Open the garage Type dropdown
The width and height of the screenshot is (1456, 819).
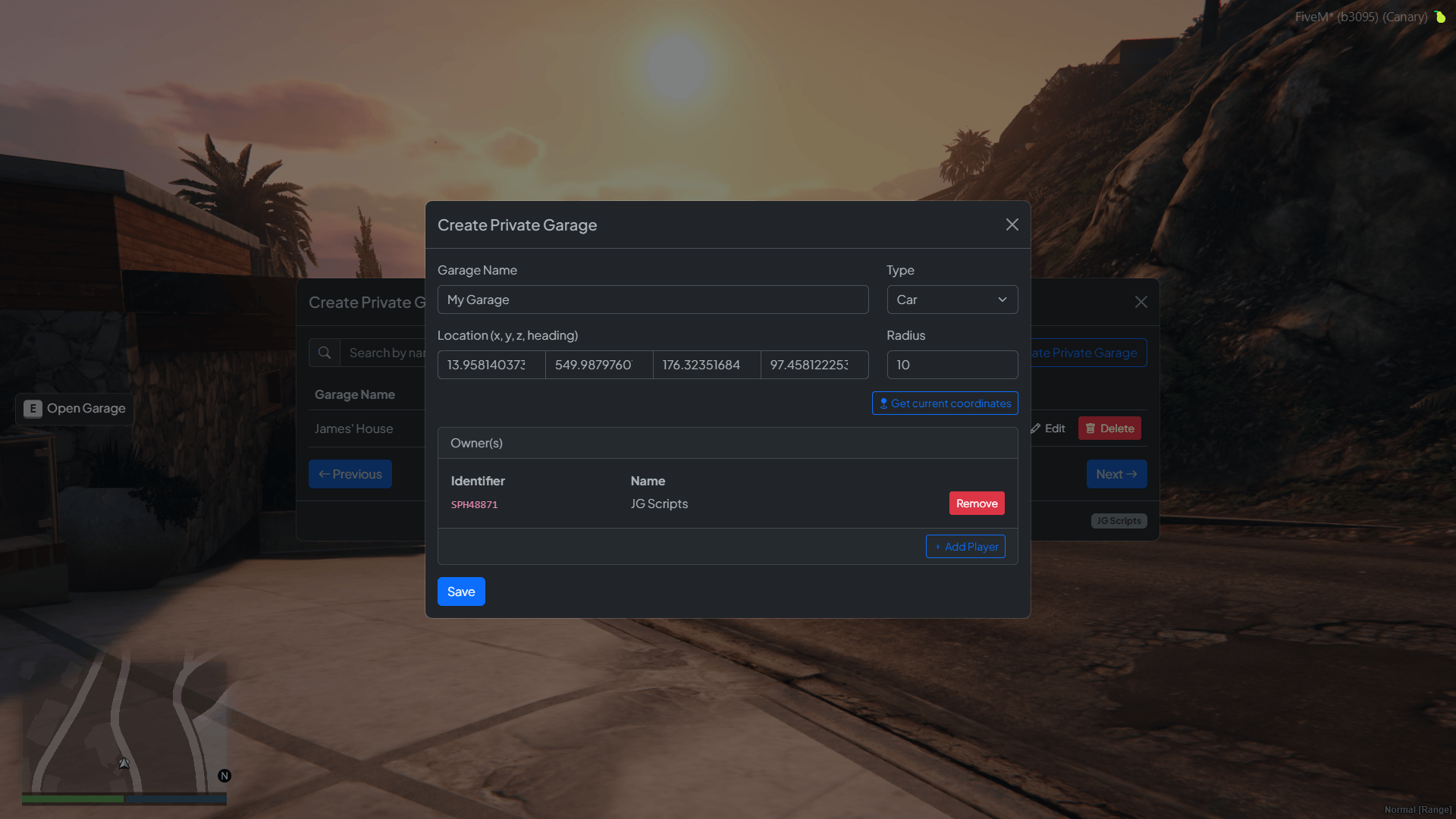click(x=952, y=300)
